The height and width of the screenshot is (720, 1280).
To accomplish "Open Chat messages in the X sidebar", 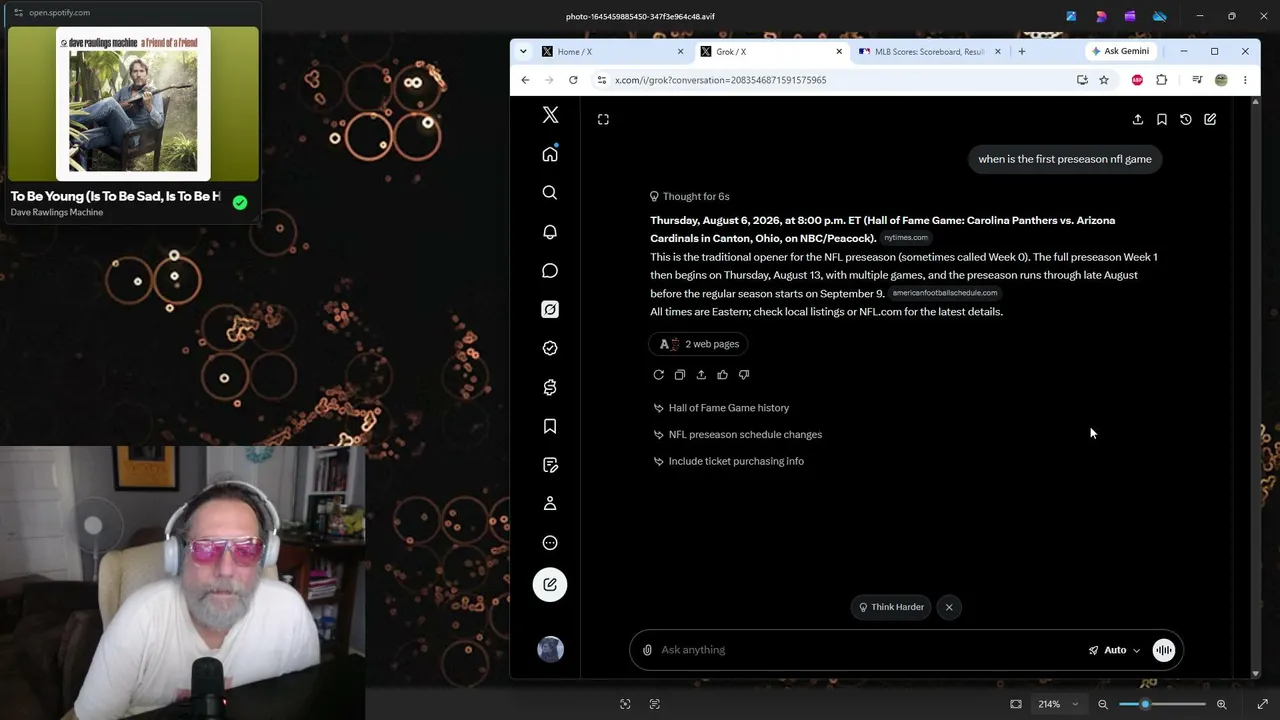I will [550, 271].
